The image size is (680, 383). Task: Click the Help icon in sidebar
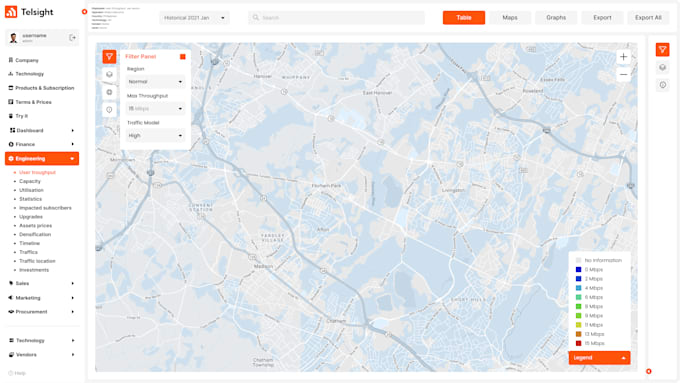point(10,373)
